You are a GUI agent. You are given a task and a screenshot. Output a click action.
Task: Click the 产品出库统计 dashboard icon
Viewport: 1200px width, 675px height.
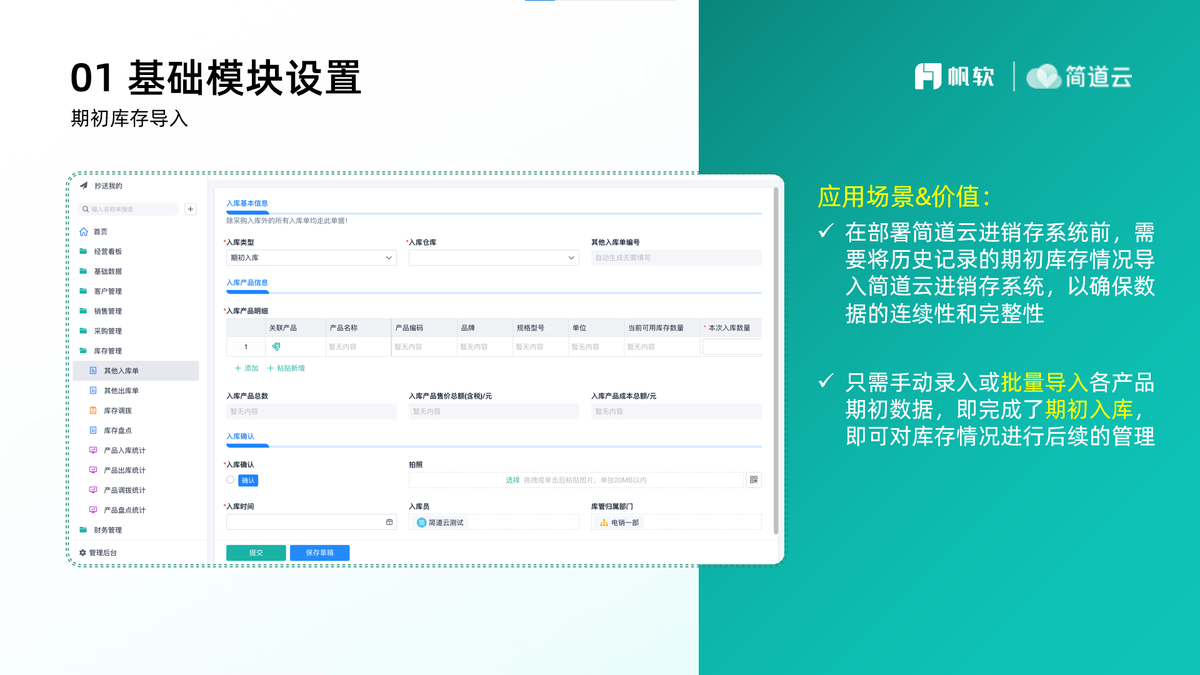coord(93,470)
